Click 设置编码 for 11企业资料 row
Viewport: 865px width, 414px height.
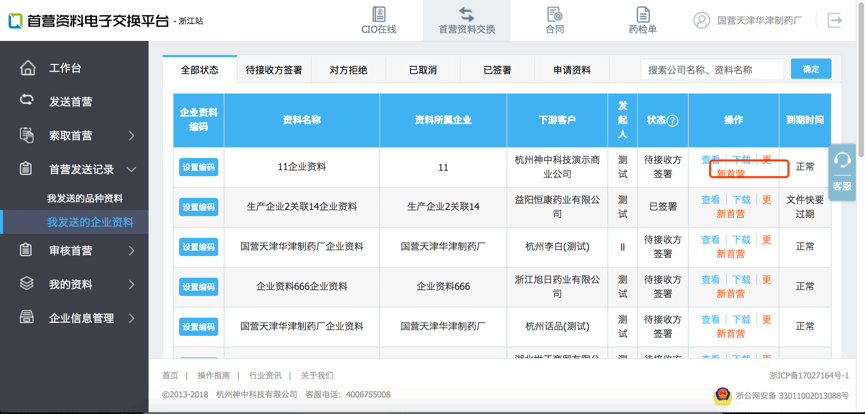(199, 167)
